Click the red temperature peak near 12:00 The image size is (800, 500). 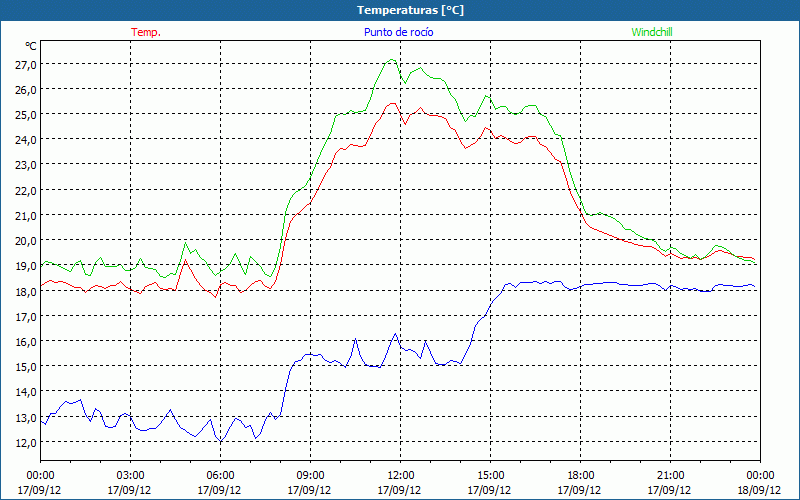coord(392,104)
